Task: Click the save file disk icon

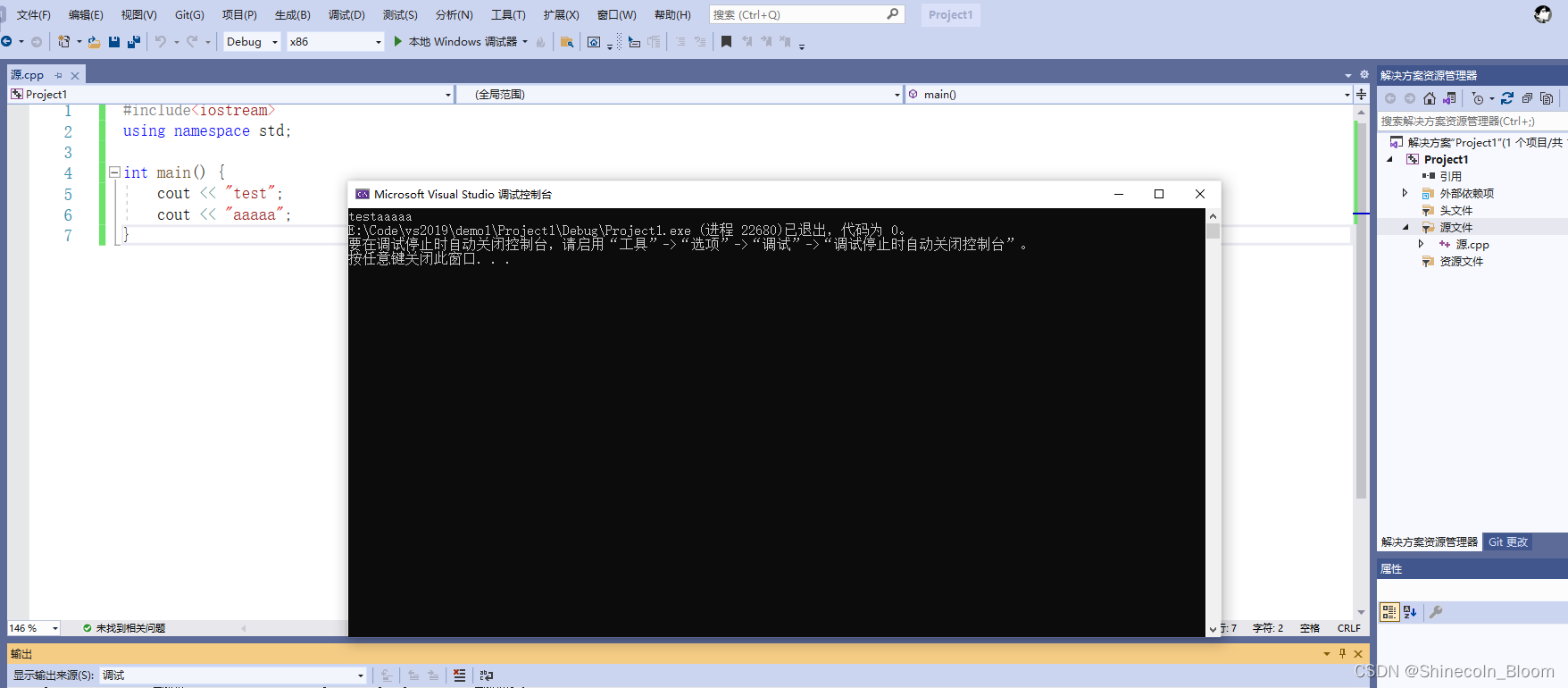Action: (x=114, y=42)
